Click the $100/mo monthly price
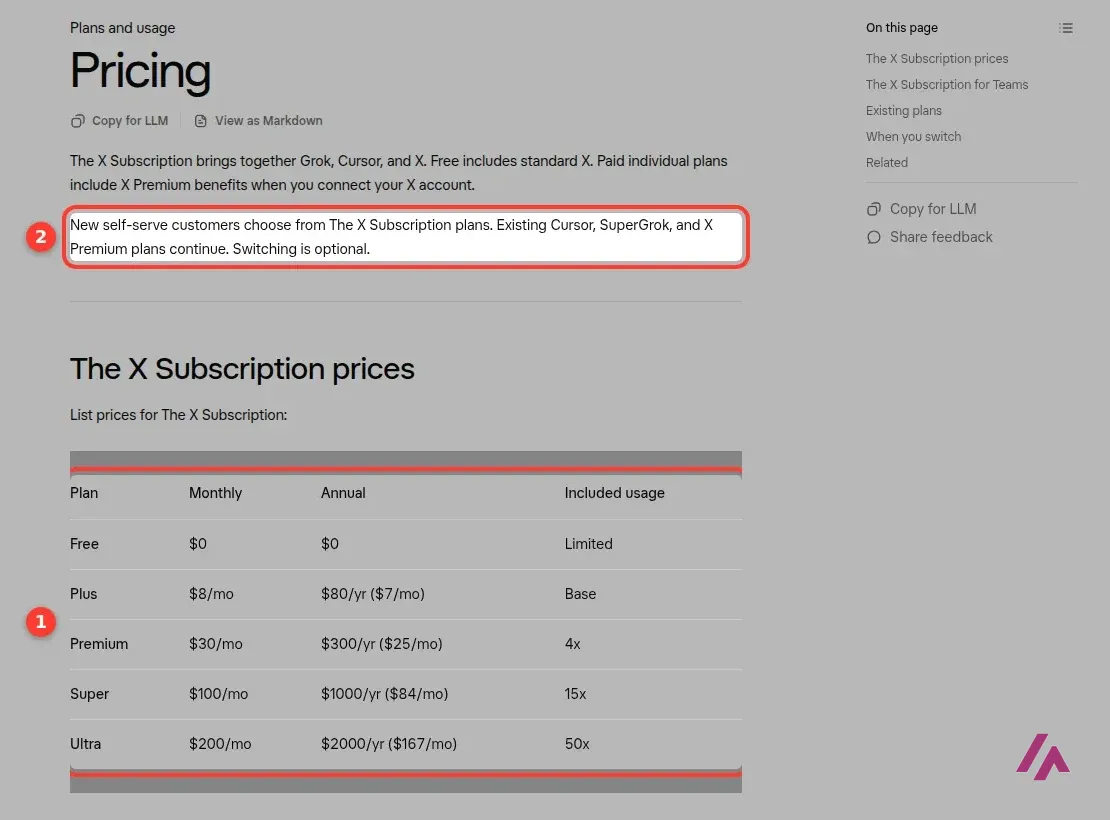1110x820 pixels. click(219, 694)
